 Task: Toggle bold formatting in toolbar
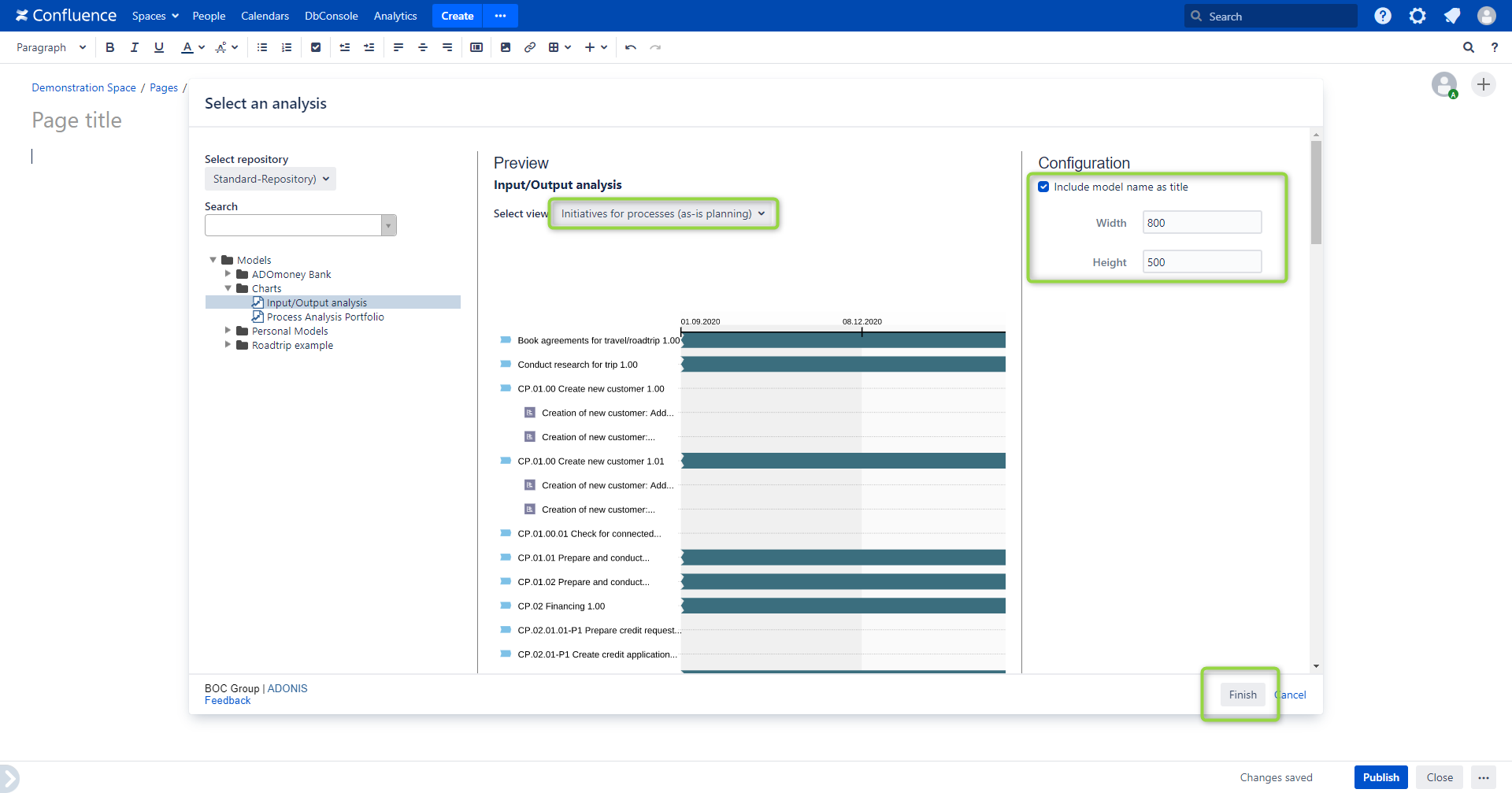coord(110,47)
